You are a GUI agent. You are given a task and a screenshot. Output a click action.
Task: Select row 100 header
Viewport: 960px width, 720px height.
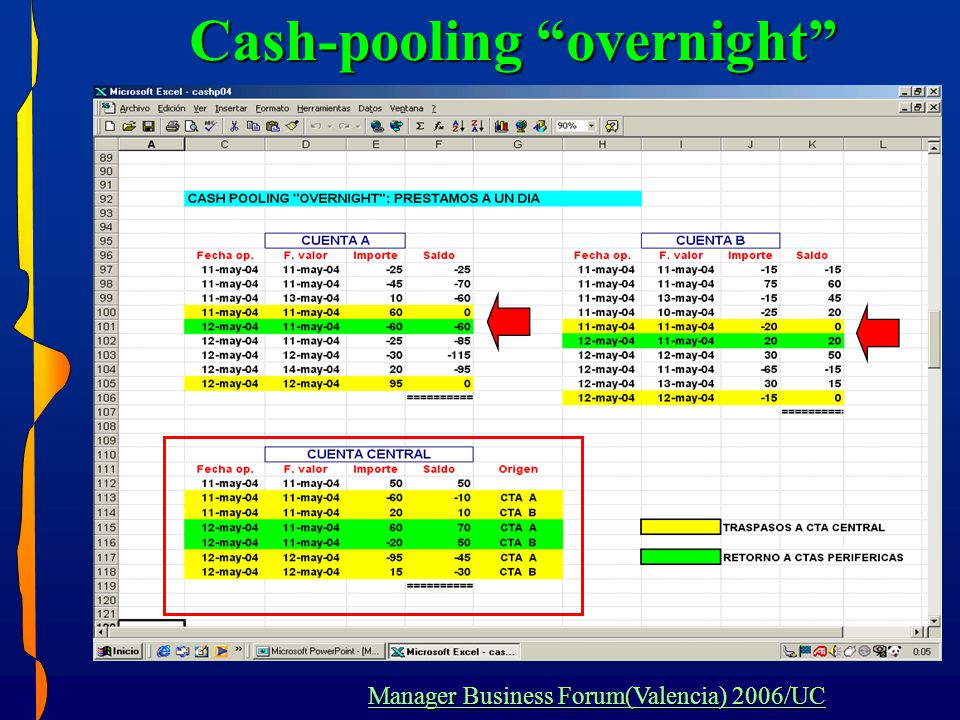pos(106,312)
